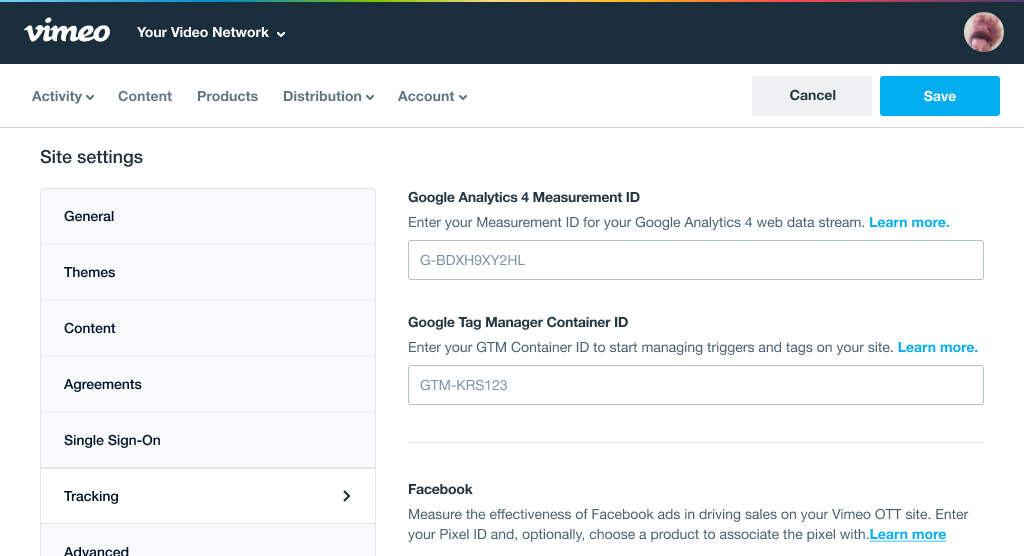1024x556 pixels.
Task: Expand the Distribution menu
Action: [x=328, y=96]
